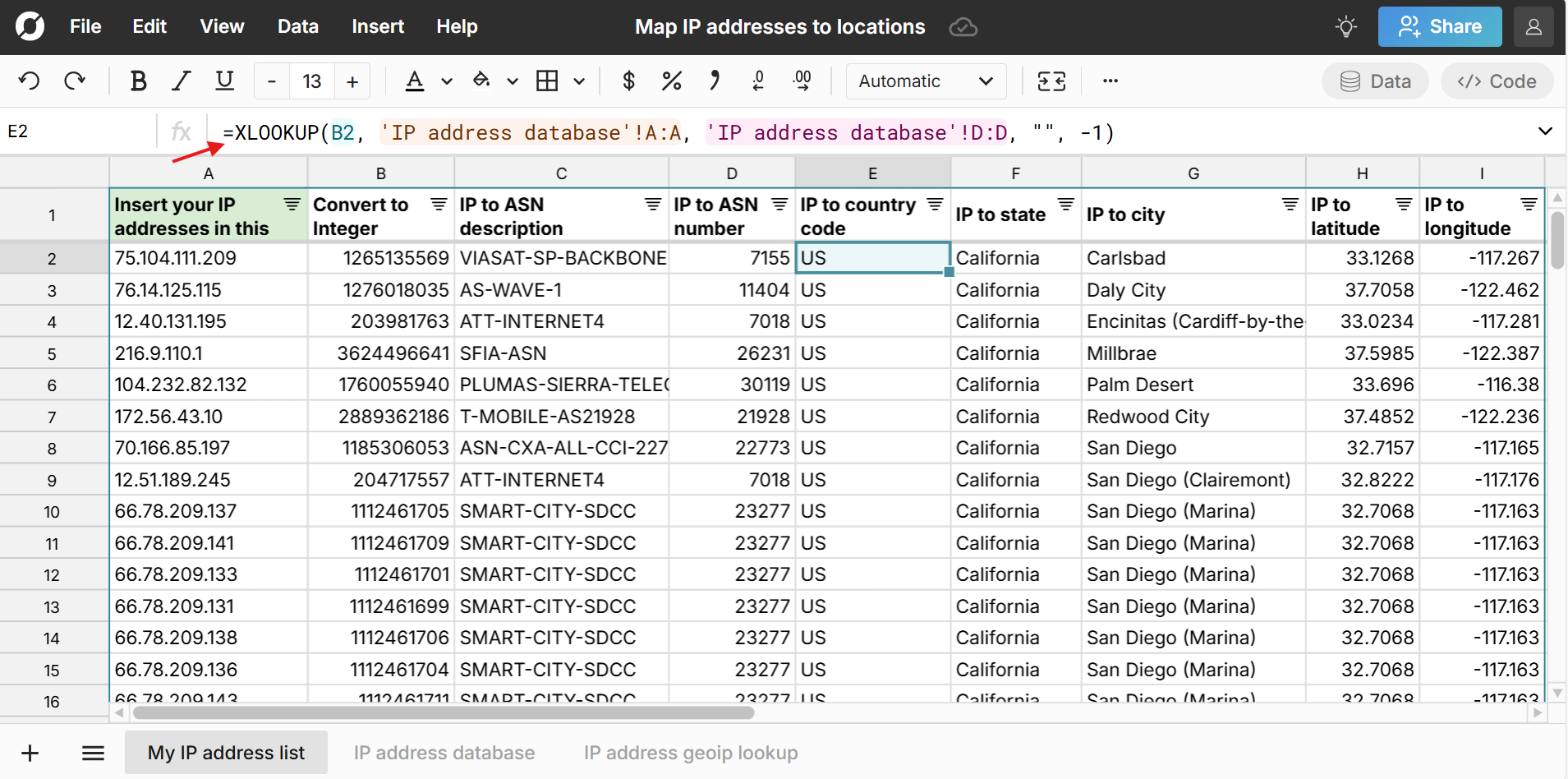Click the undo arrow icon
Image resolution: width=1568 pixels, height=779 pixels.
point(30,81)
